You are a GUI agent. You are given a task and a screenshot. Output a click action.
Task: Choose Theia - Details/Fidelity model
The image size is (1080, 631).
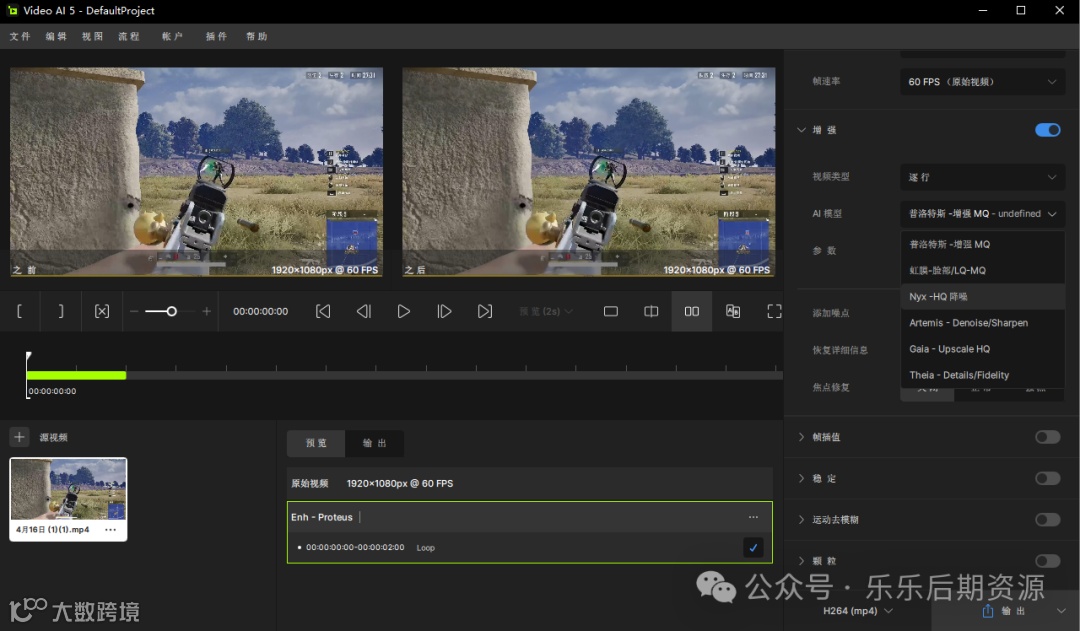click(x=982, y=375)
